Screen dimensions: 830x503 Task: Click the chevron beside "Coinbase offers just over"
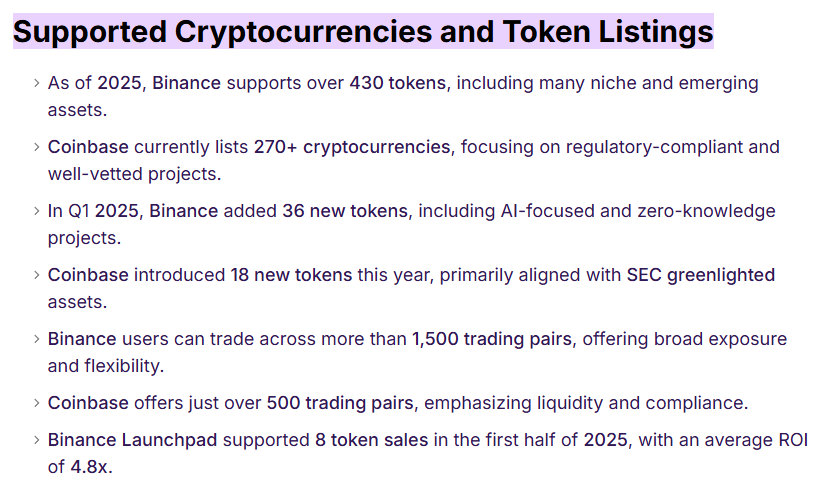coord(37,403)
